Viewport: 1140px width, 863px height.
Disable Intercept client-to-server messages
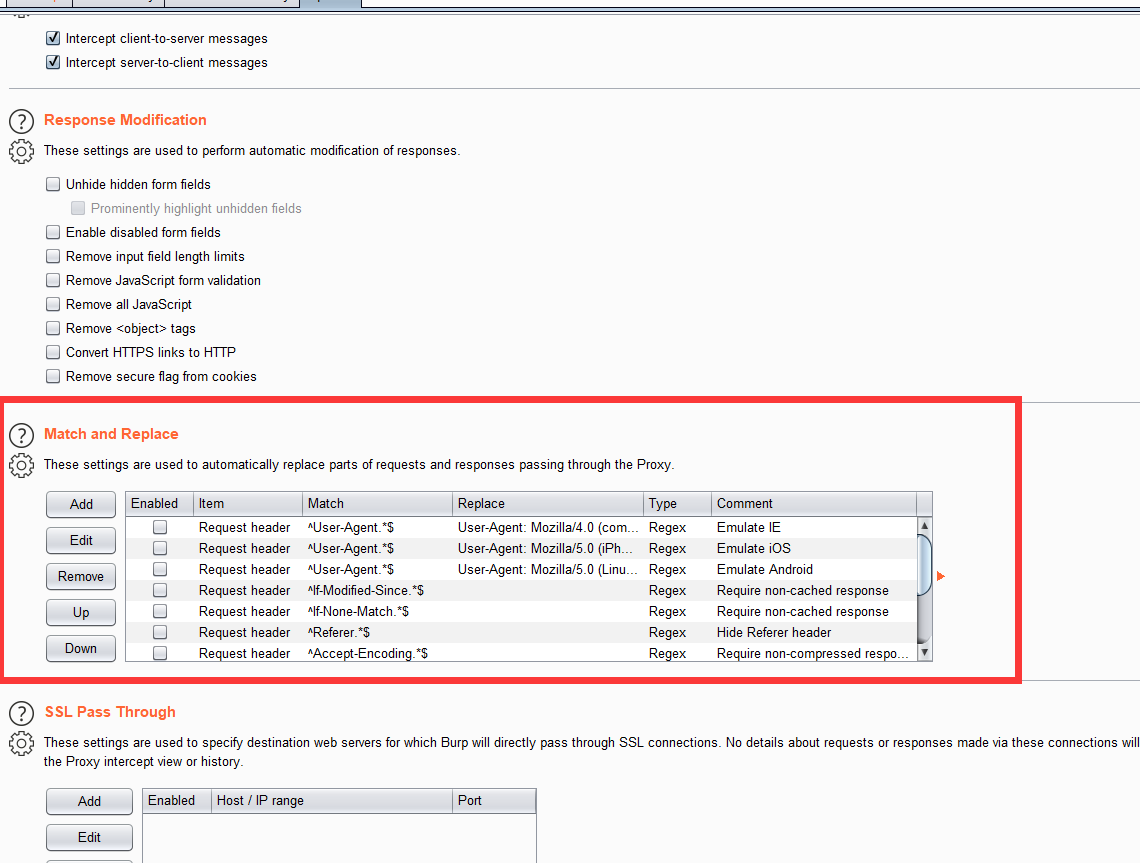point(53,39)
